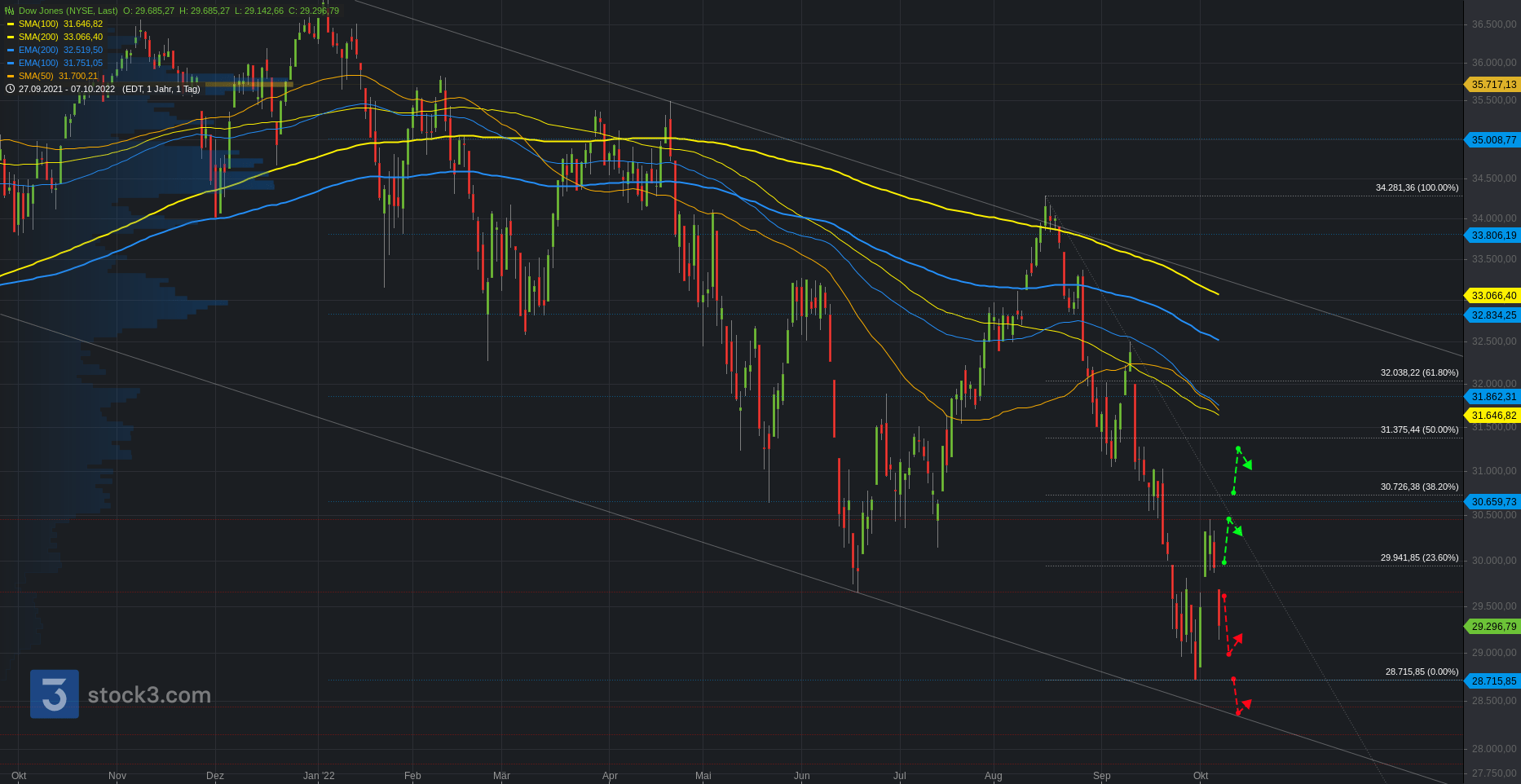Click the Fibonacci label 34.281,36 (100.00%)
The image size is (1521, 784).
(1417, 187)
